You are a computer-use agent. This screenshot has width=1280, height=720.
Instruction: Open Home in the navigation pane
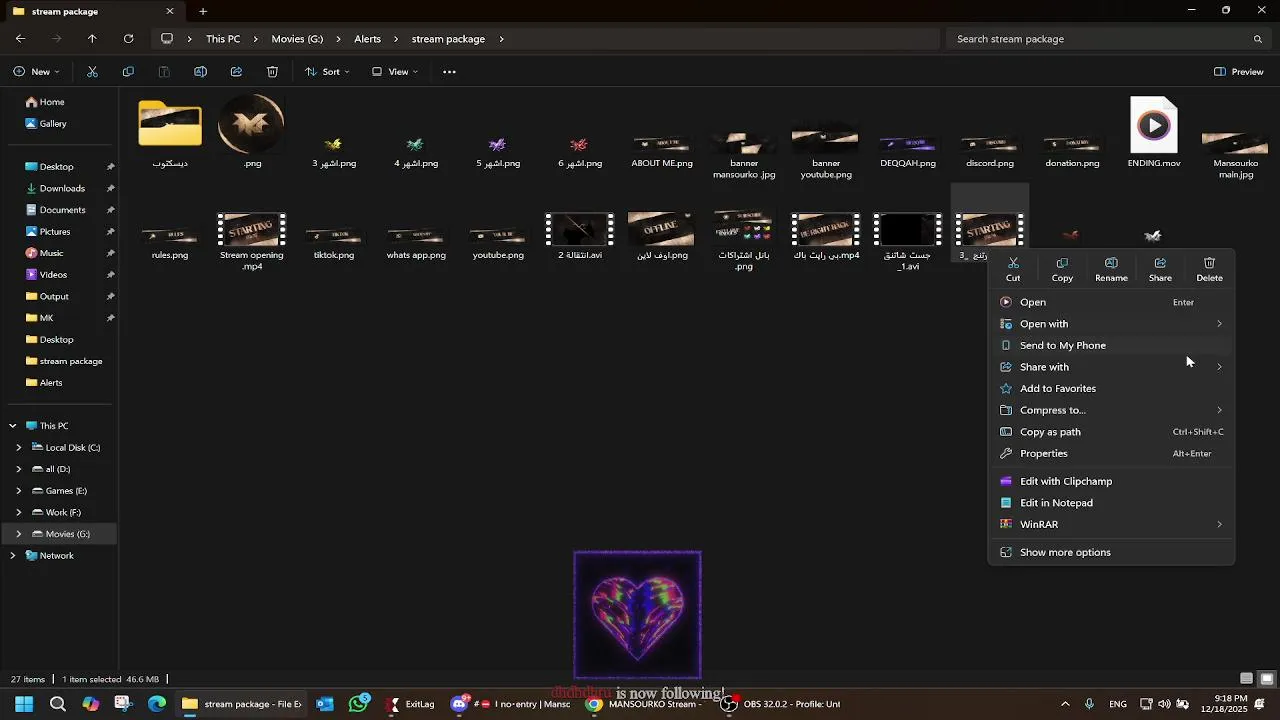tap(52, 102)
